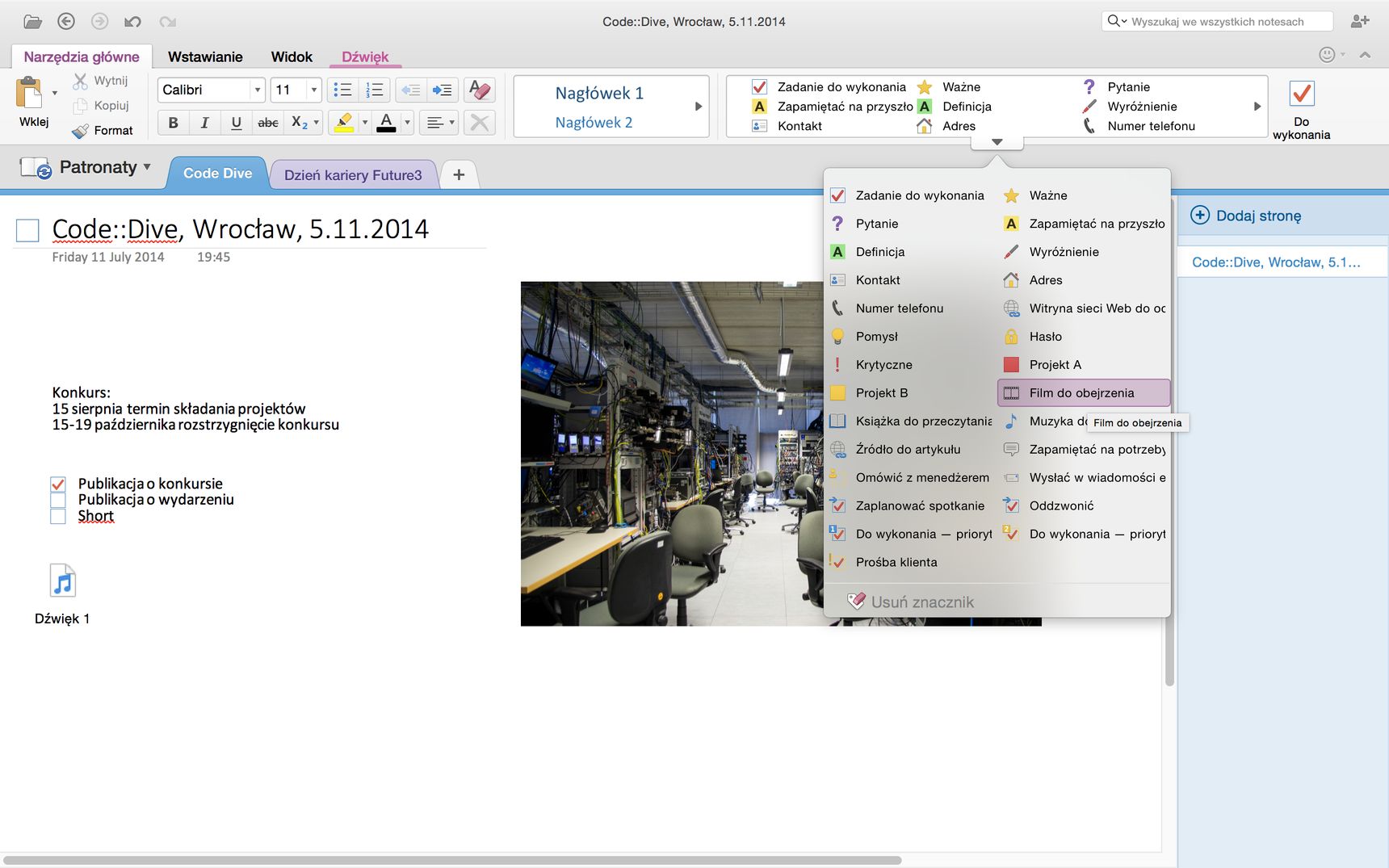Add new section with plus tab
The image size is (1389, 868).
[459, 174]
